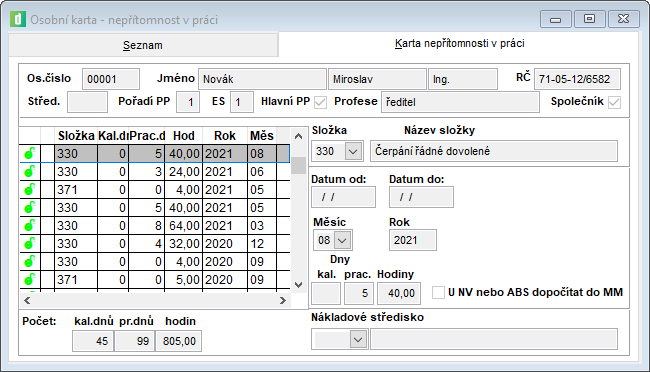Select month cell 03 in the table
The width and height of the screenshot is (650, 372).
(262, 226)
